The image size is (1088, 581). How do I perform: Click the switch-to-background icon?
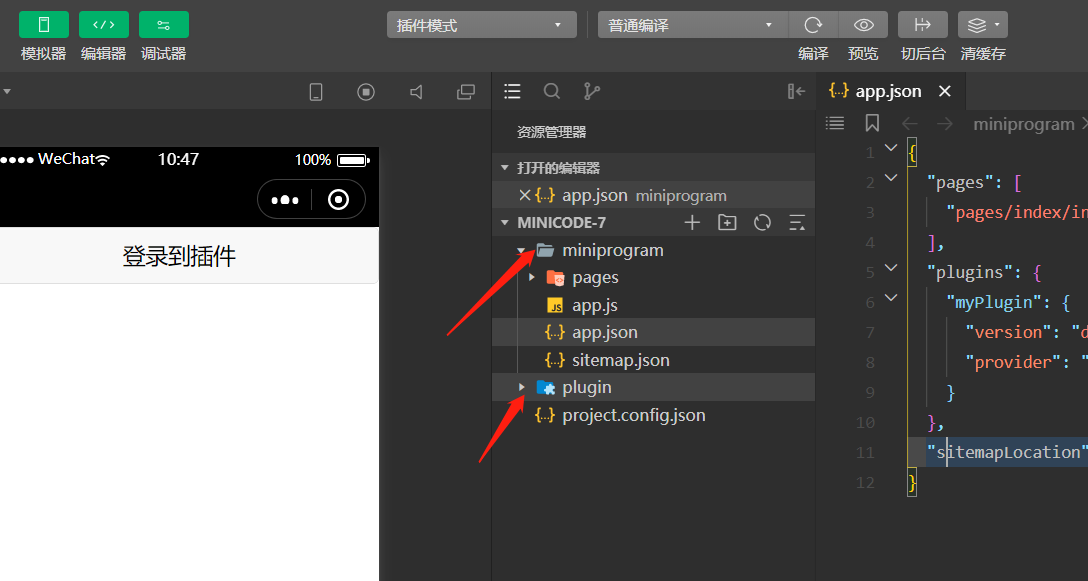click(x=923, y=25)
